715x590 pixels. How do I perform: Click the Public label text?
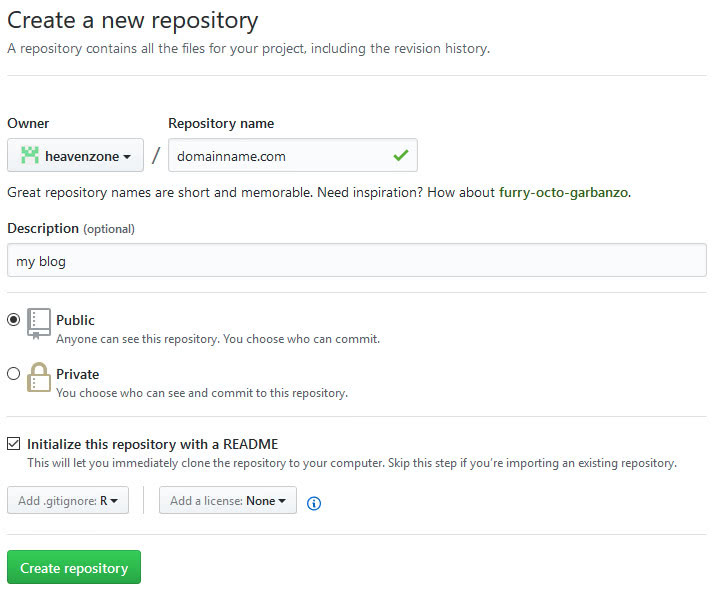75,320
